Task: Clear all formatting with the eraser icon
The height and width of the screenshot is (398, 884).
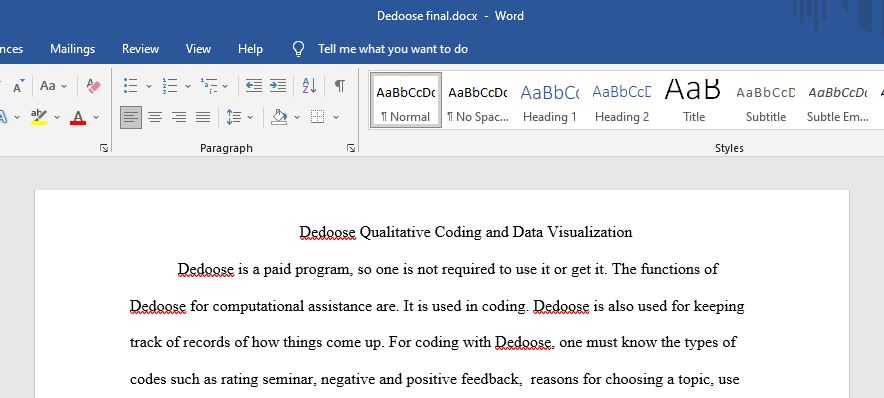Action: 94,86
